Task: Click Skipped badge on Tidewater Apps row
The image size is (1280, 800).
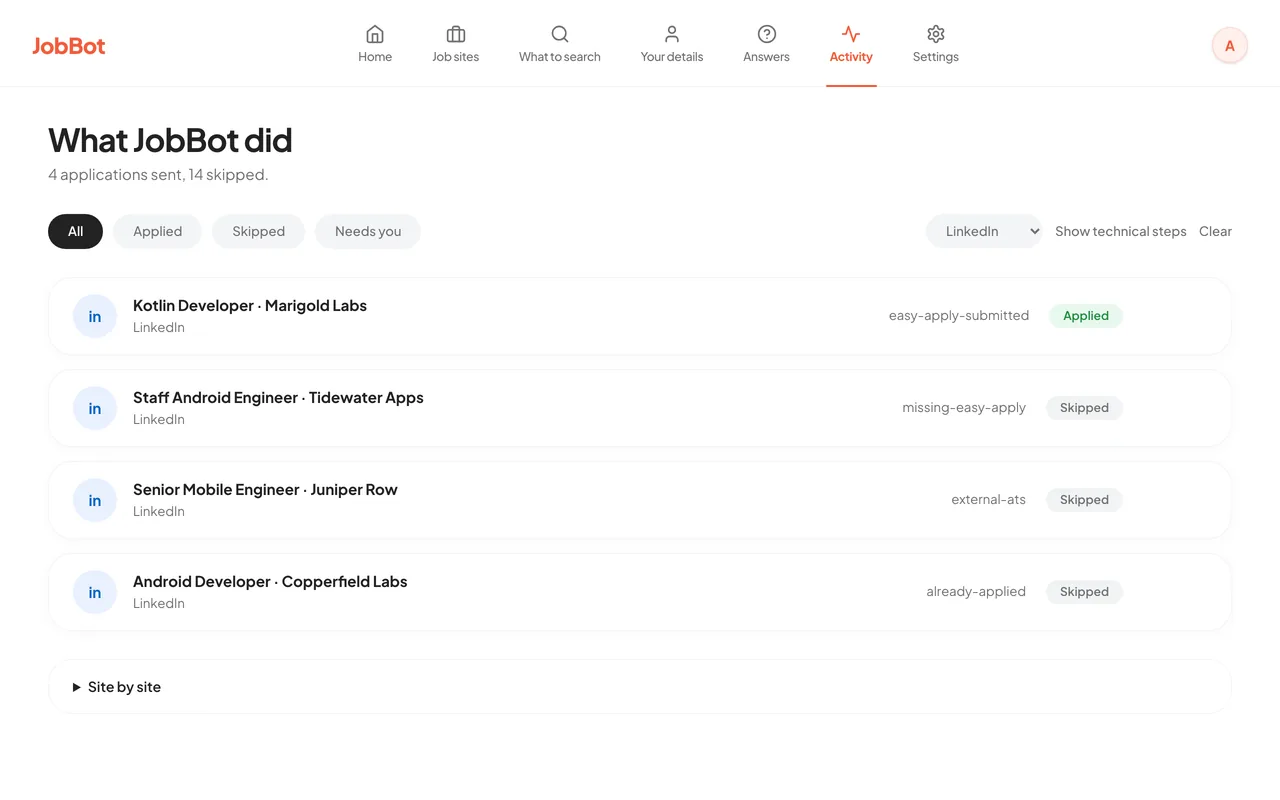Action: coord(1084,408)
